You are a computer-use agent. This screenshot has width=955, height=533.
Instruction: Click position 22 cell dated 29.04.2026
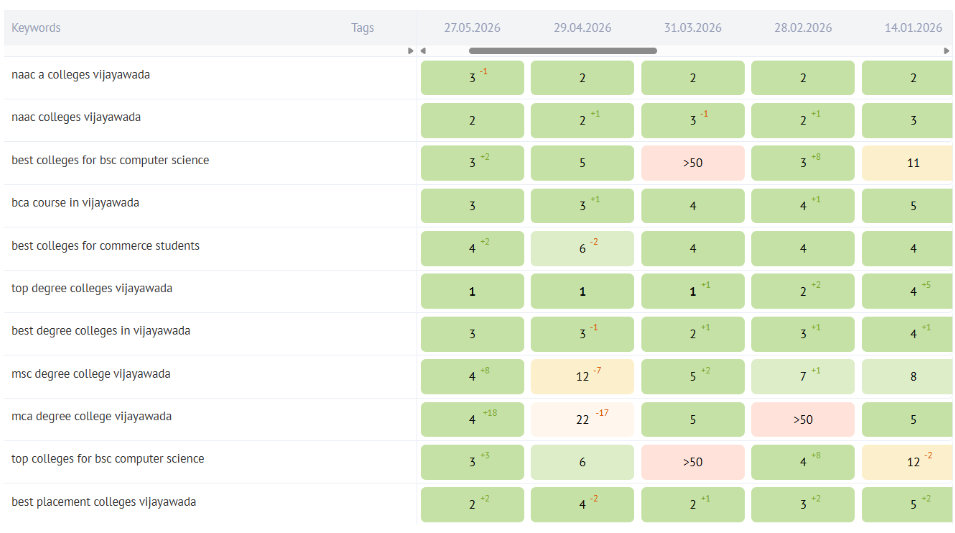582,420
